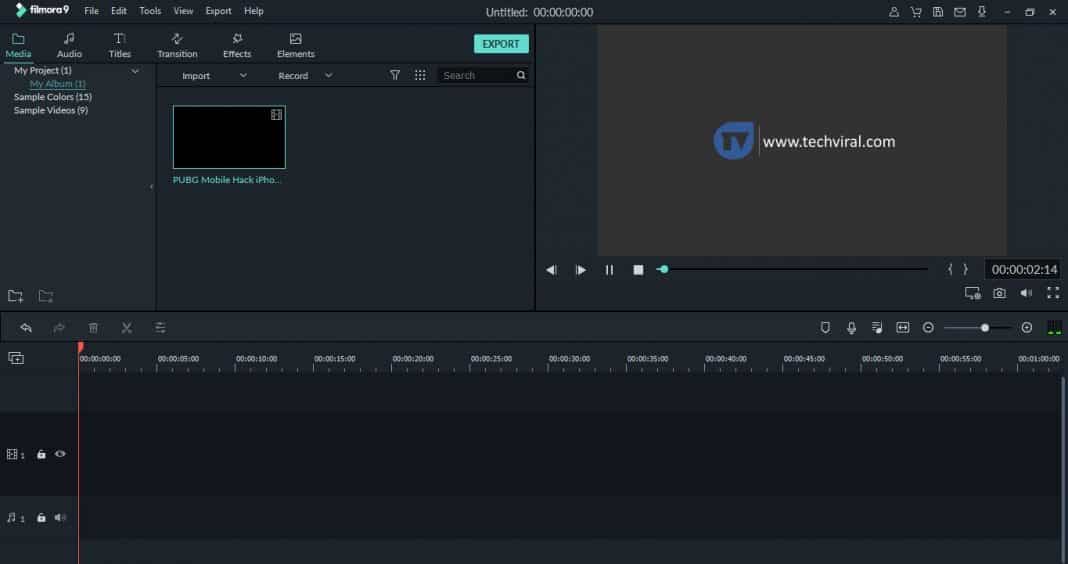Set mark-in point brace

(x=949, y=270)
